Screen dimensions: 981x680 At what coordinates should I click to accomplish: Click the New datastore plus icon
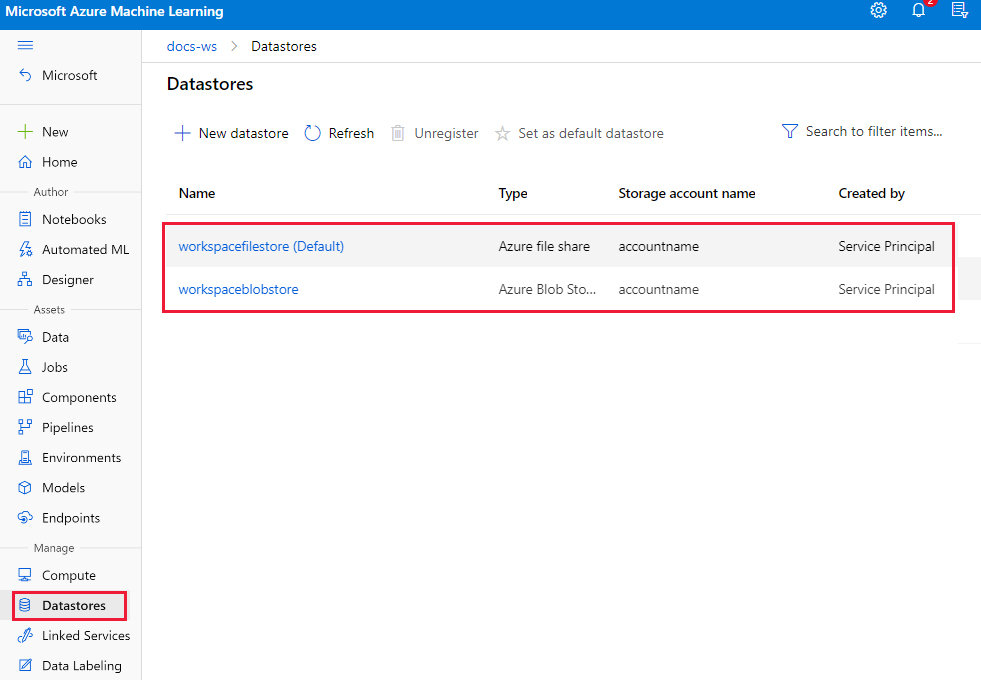(x=182, y=133)
